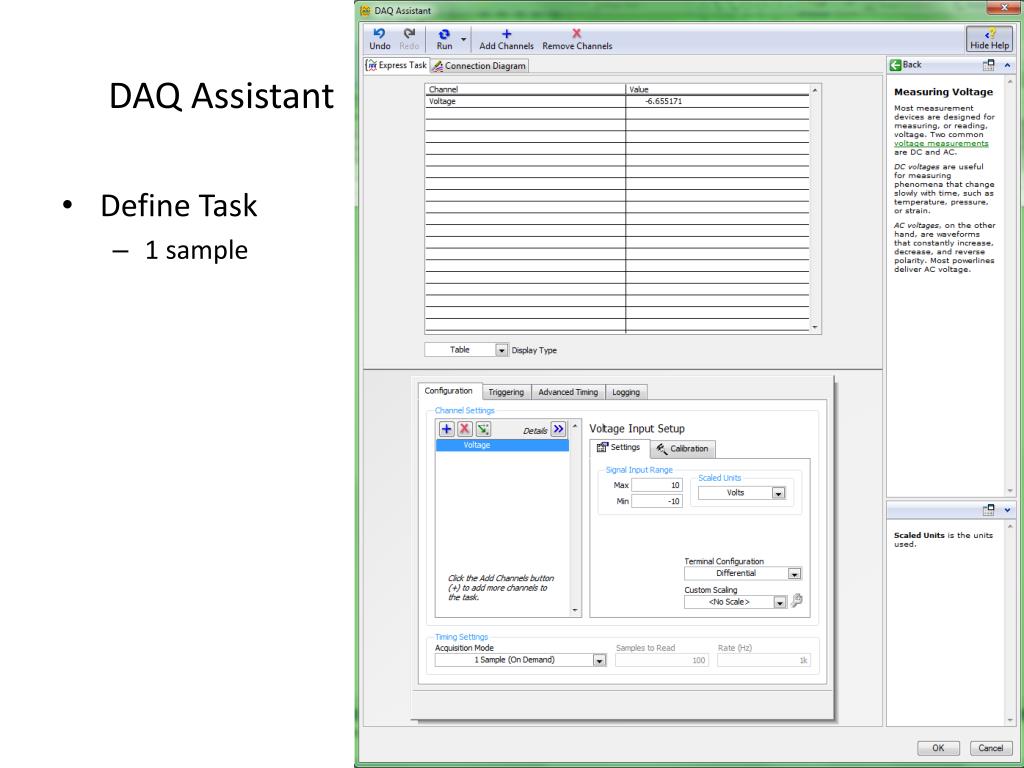The image size is (1024, 768).
Task: Switch to the Express Task tab
Action: click(x=396, y=65)
